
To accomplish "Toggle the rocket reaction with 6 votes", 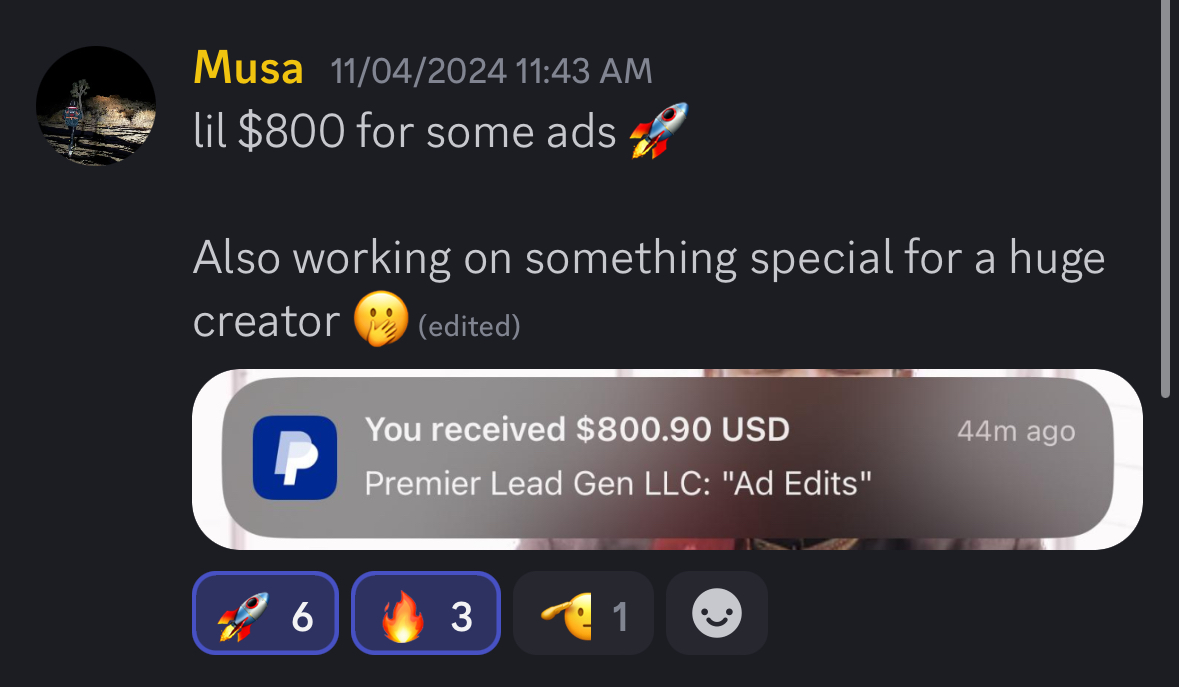I will [x=265, y=613].
